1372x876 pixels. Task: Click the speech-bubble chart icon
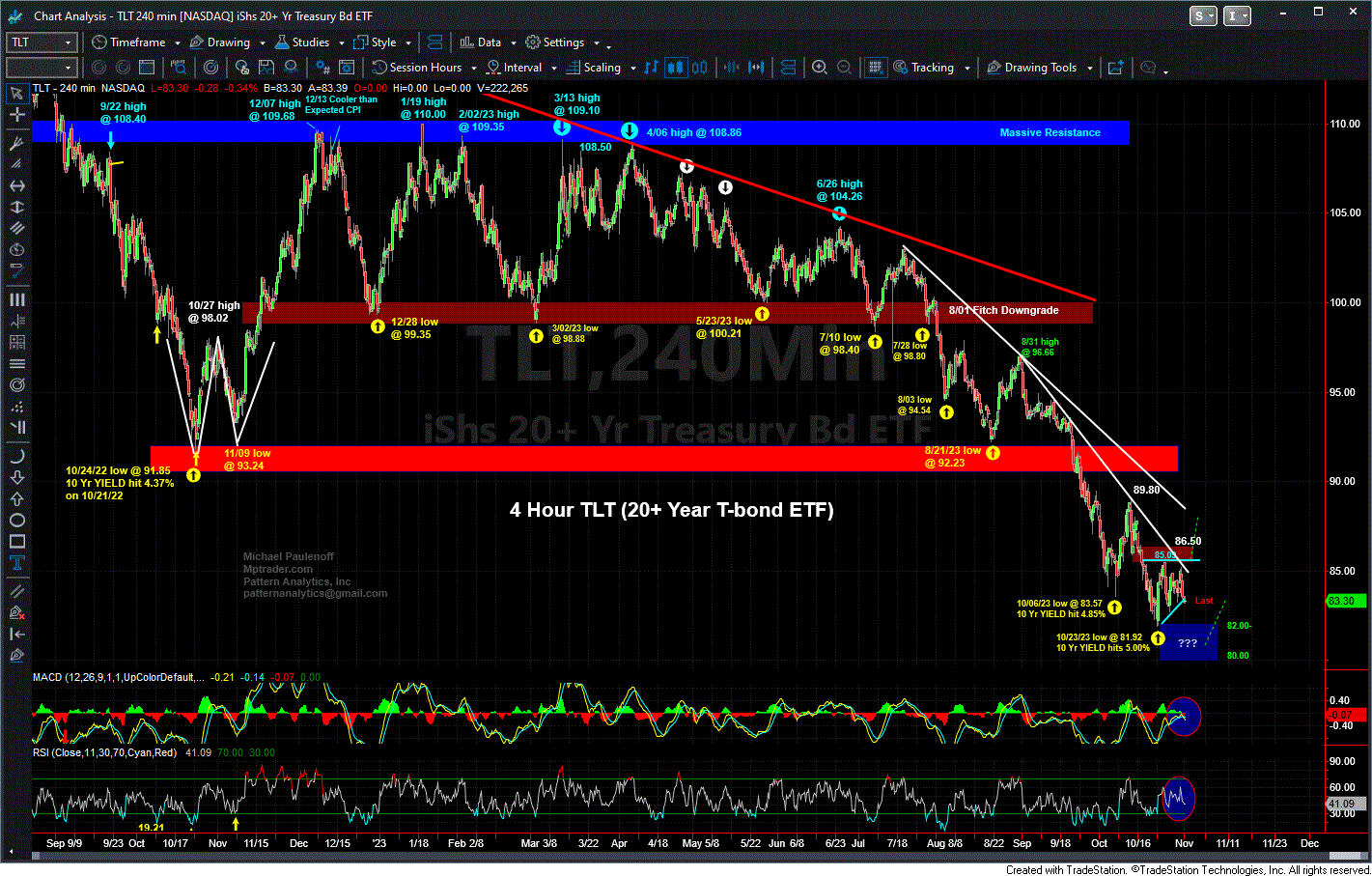1148,68
